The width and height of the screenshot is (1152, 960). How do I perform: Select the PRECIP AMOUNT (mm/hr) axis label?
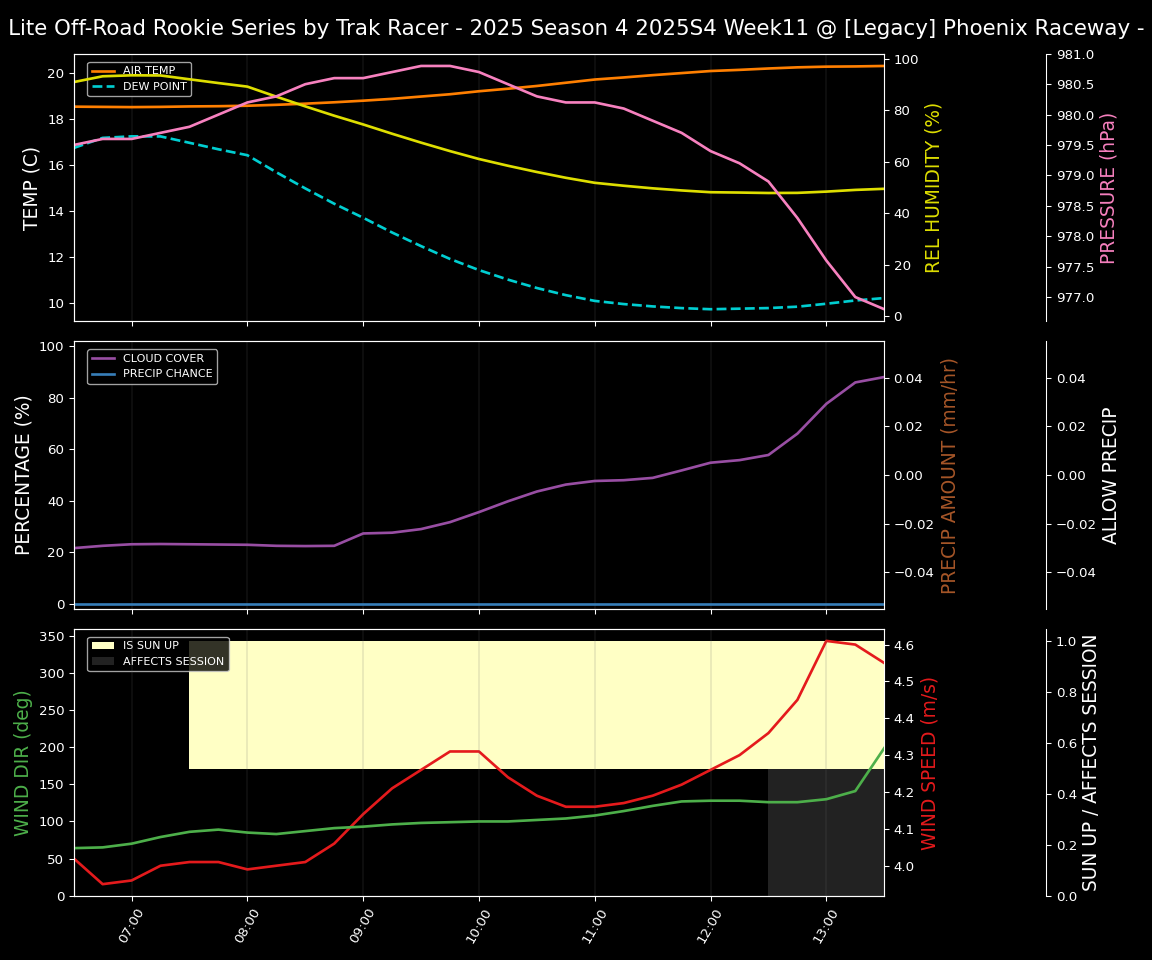point(949,475)
